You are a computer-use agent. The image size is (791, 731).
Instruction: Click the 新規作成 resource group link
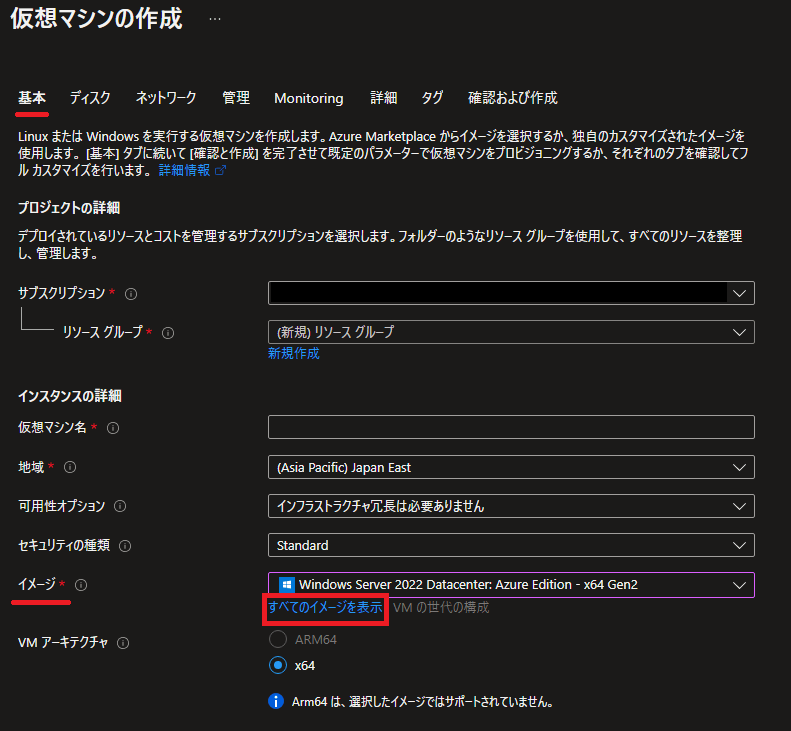point(294,353)
